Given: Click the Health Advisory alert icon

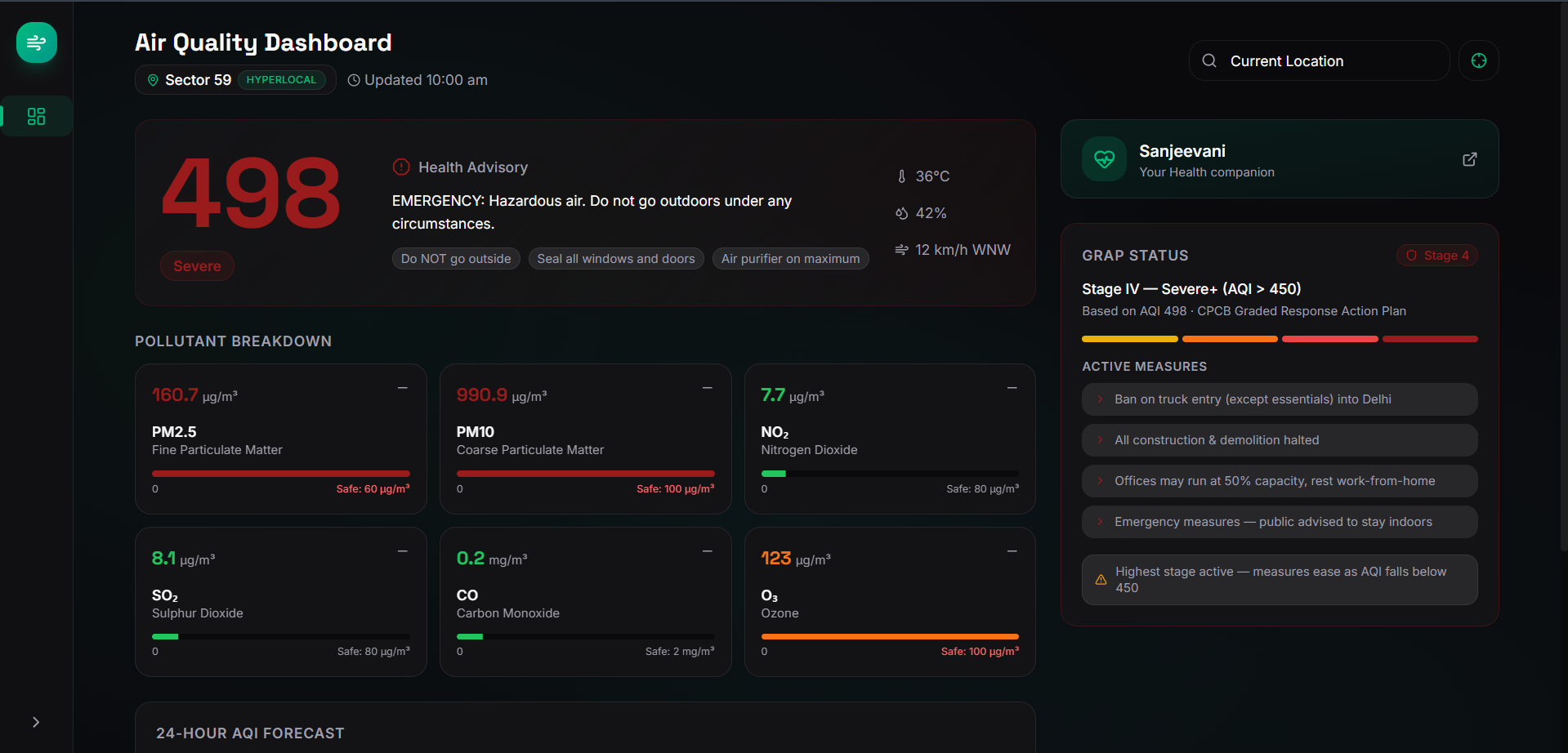Looking at the screenshot, I should 401,167.
